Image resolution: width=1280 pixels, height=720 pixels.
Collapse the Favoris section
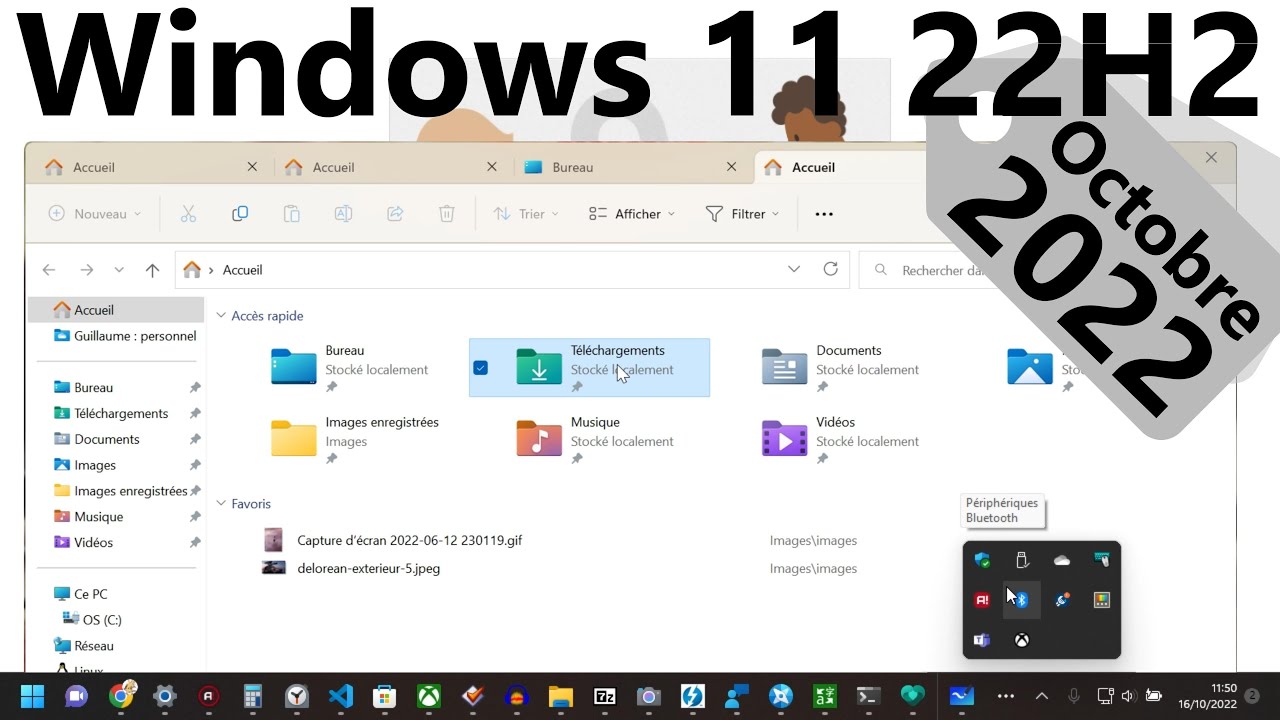click(x=221, y=504)
